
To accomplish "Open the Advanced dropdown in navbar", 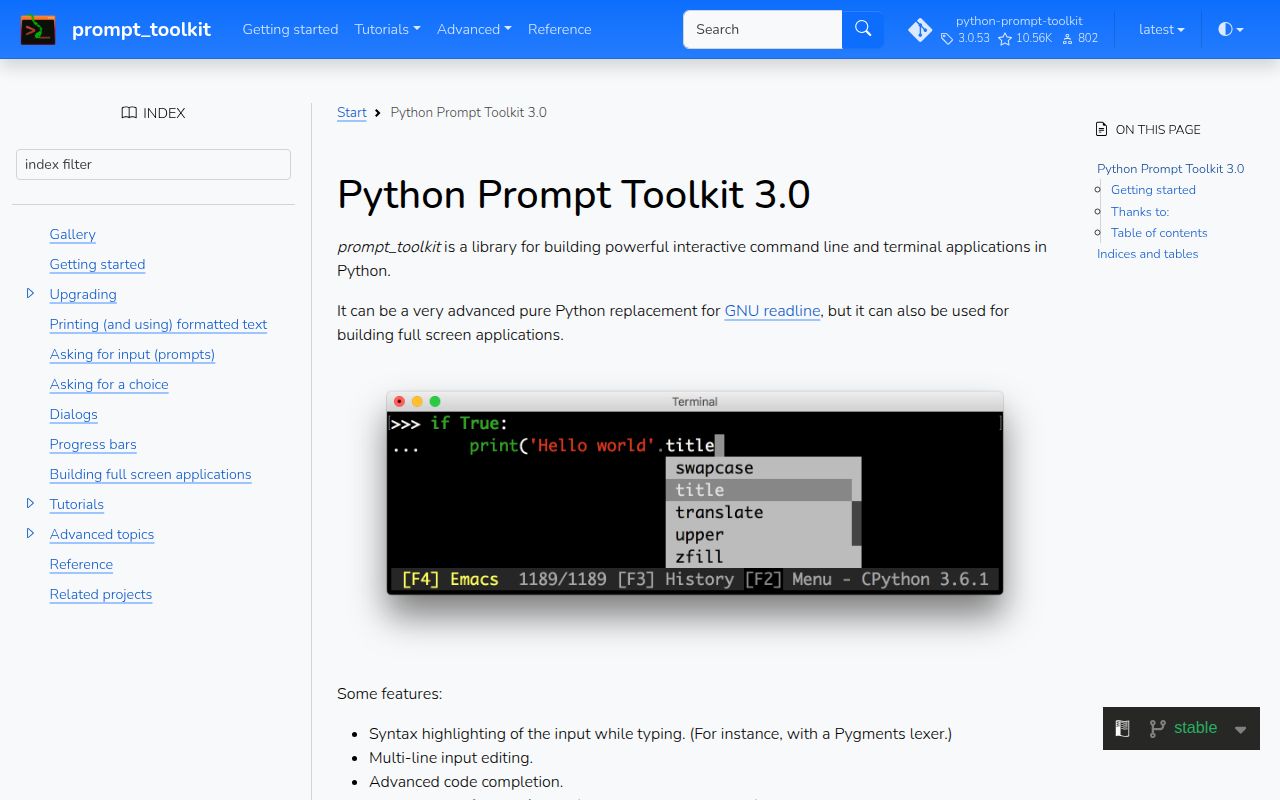I will (474, 29).
